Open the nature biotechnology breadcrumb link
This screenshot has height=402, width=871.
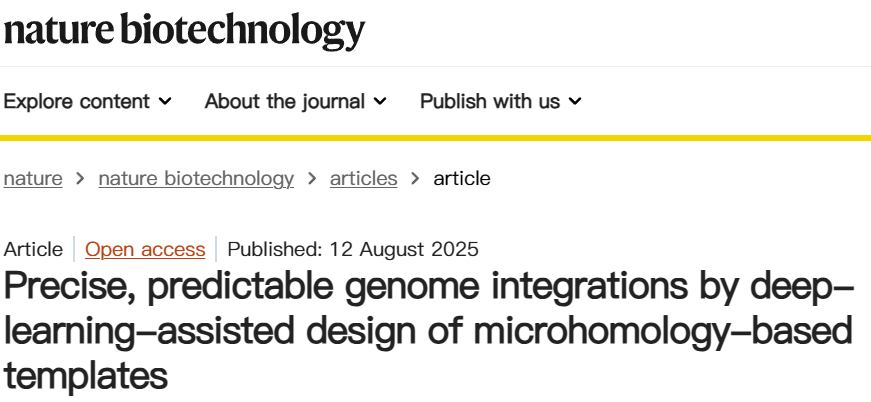tap(196, 179)
